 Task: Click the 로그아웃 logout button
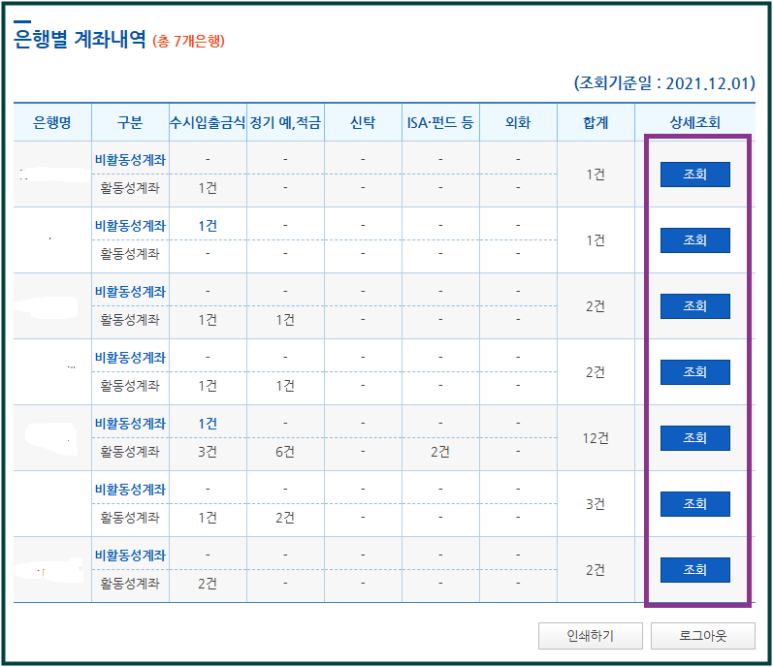click(703, 636)
